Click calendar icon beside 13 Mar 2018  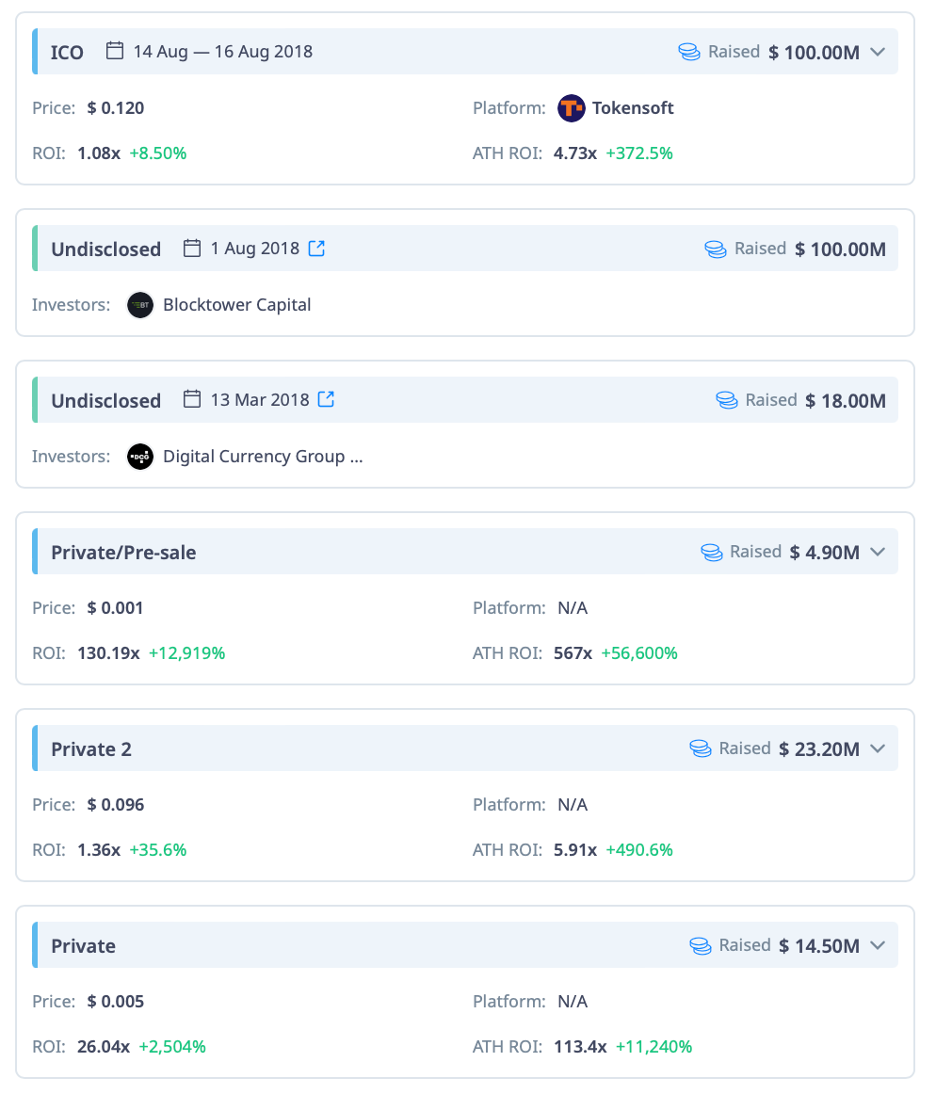pos(192,400)
